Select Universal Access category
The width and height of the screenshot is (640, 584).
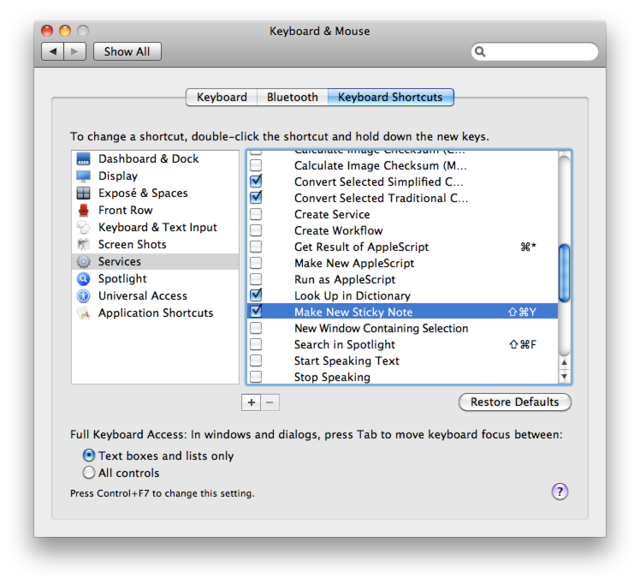point(155,296)
